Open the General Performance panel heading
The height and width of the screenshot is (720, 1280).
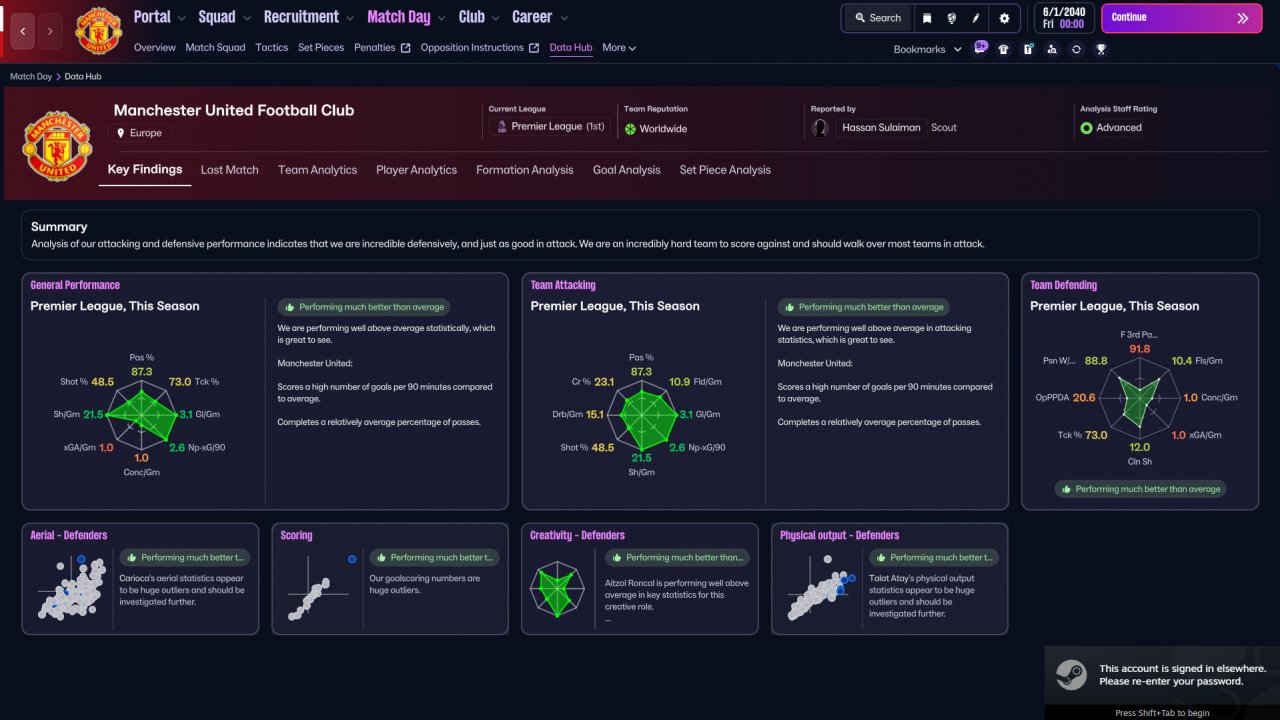tap(75, 285)
